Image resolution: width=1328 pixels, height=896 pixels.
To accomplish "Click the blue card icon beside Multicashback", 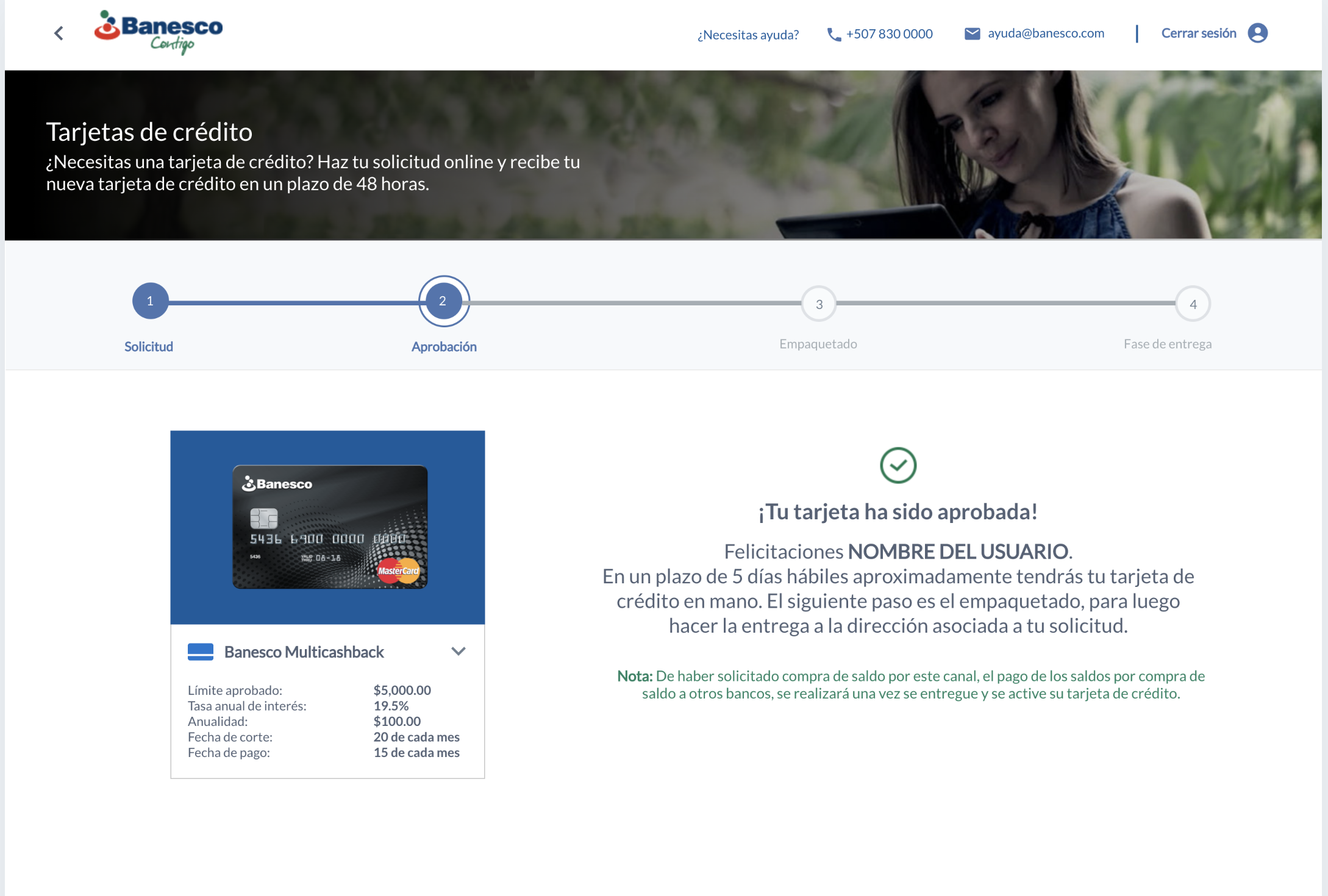I will point(201,652).
